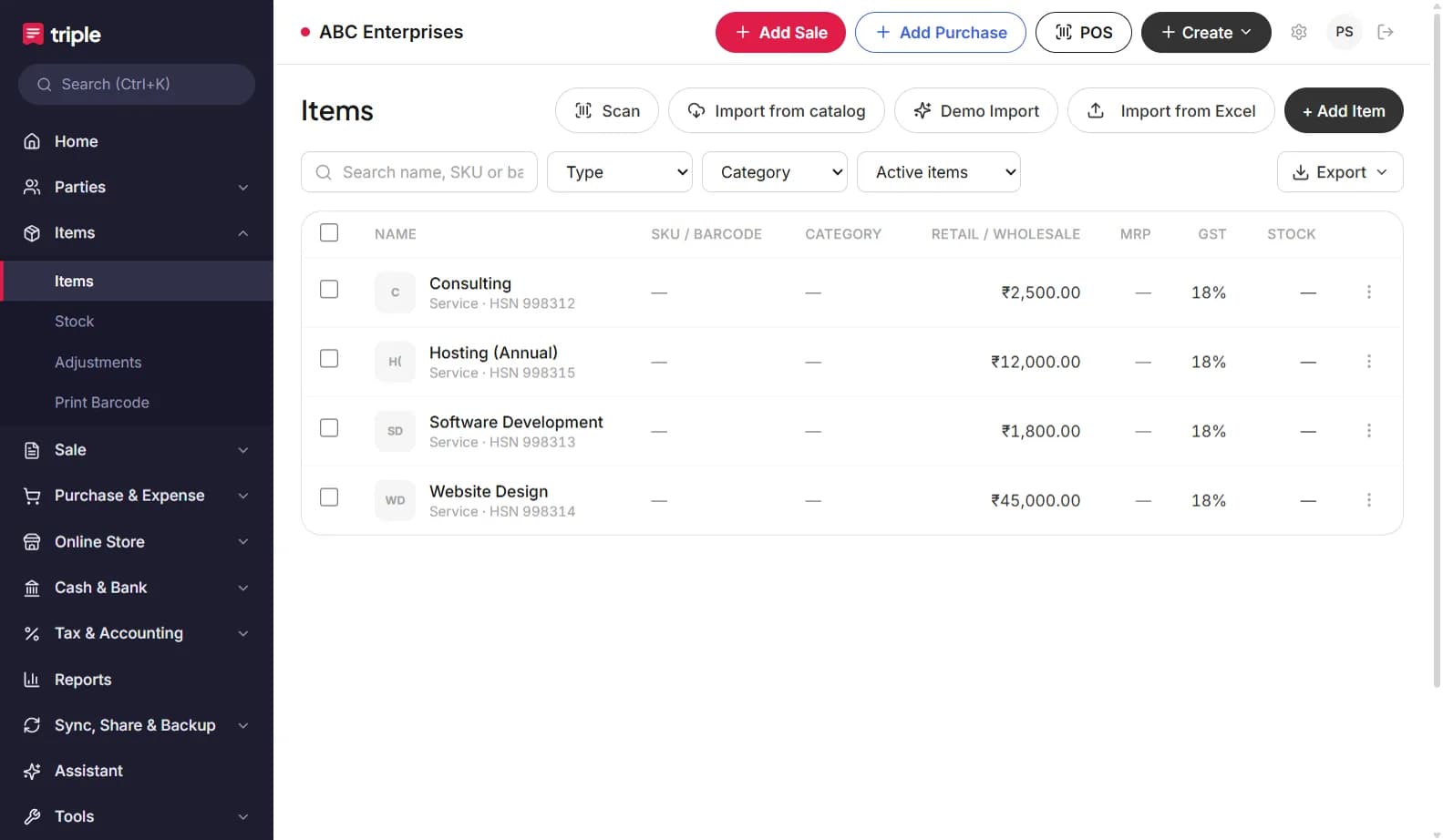The width and height of the screenshot is (1443, 840).
Task: Open the Assistant sidebar item
Action: pyautogui.click(x=137, y=771)
